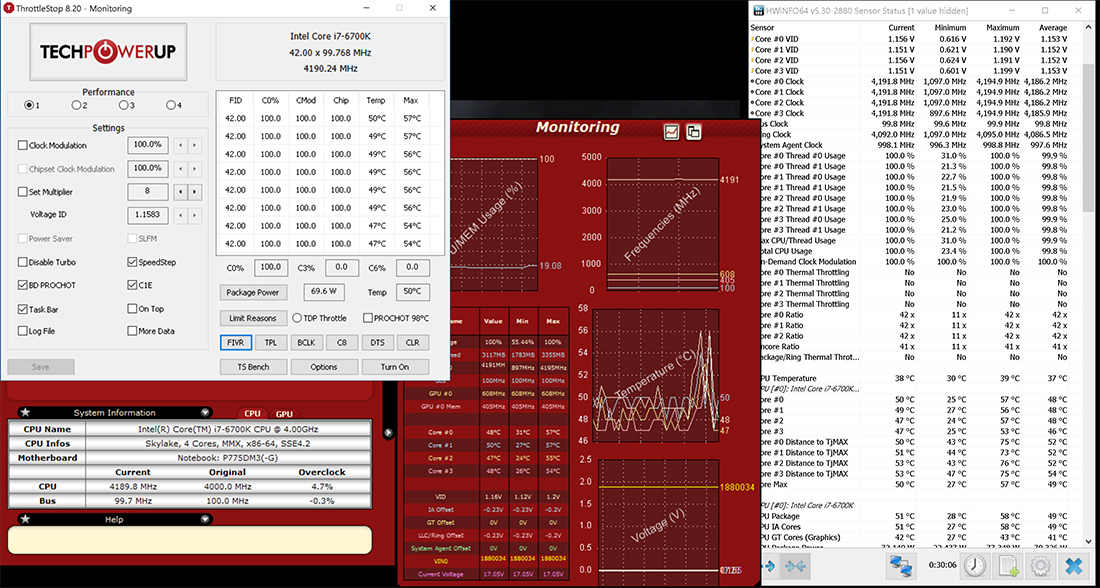
Task: Increase Set Multiplier with right arrow
Action: point(196,192)
